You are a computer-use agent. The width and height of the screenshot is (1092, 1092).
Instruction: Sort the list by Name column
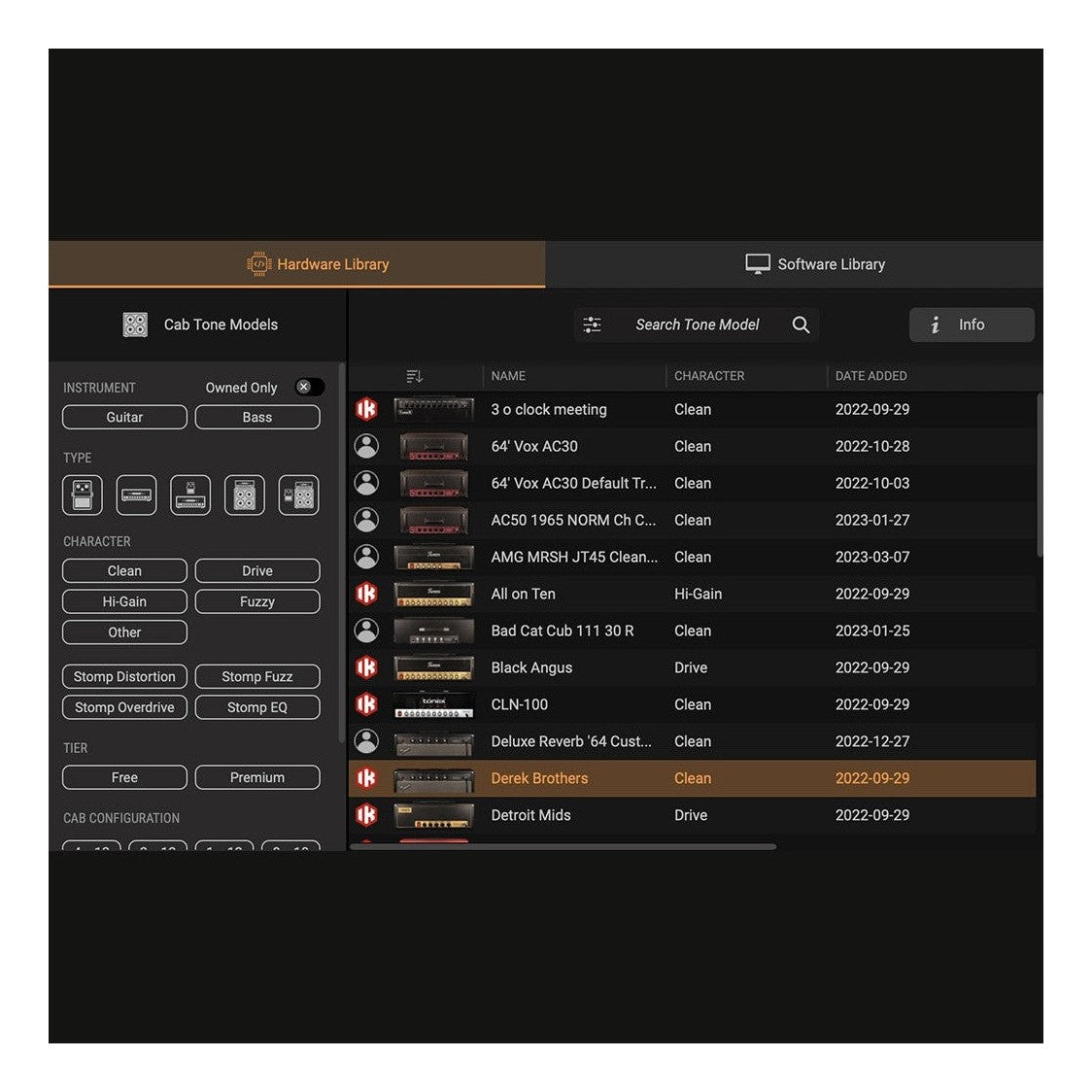click(508, 376)
